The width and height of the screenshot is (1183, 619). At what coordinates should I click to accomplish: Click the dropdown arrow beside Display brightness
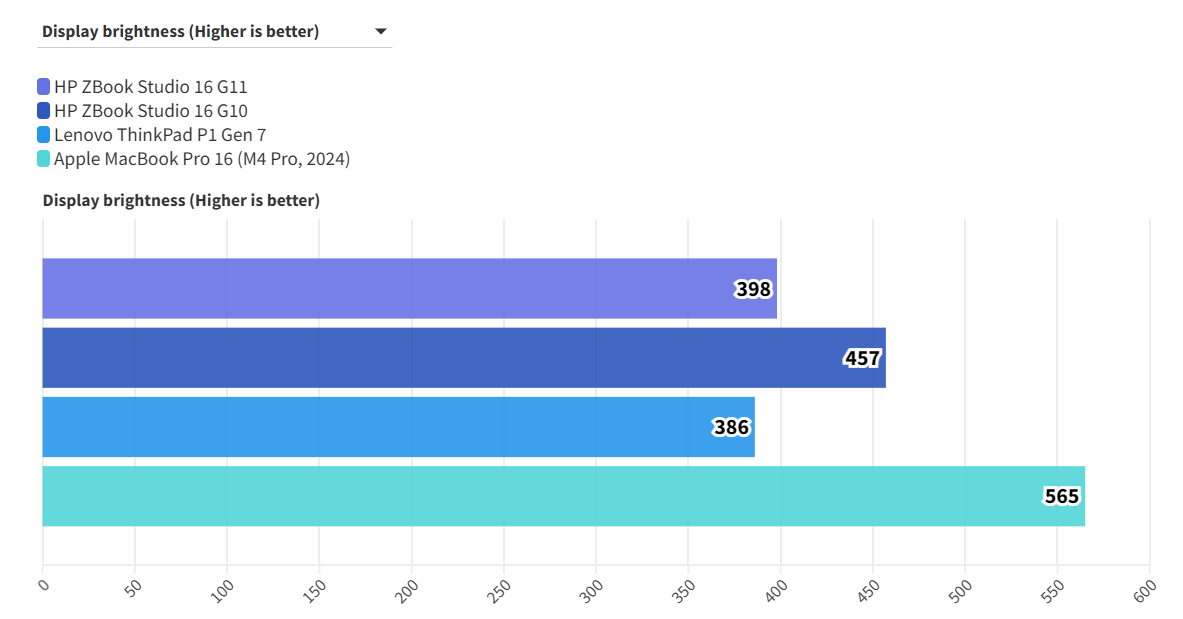(381, 32)
